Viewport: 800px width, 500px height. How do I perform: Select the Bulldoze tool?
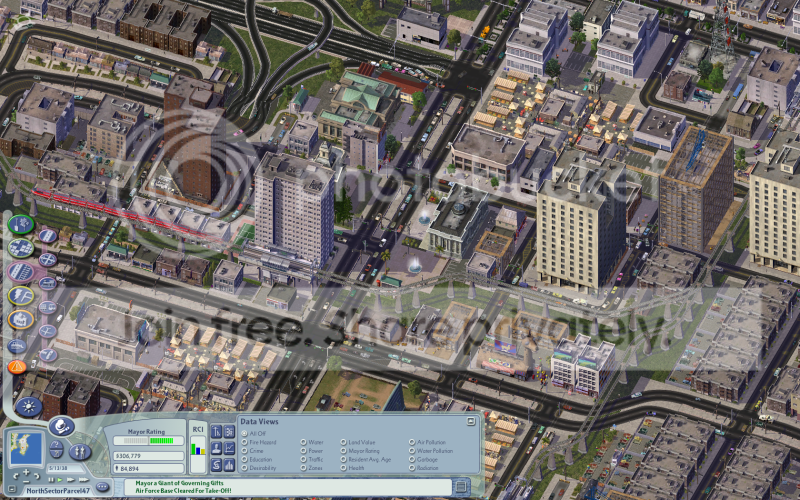17,346
